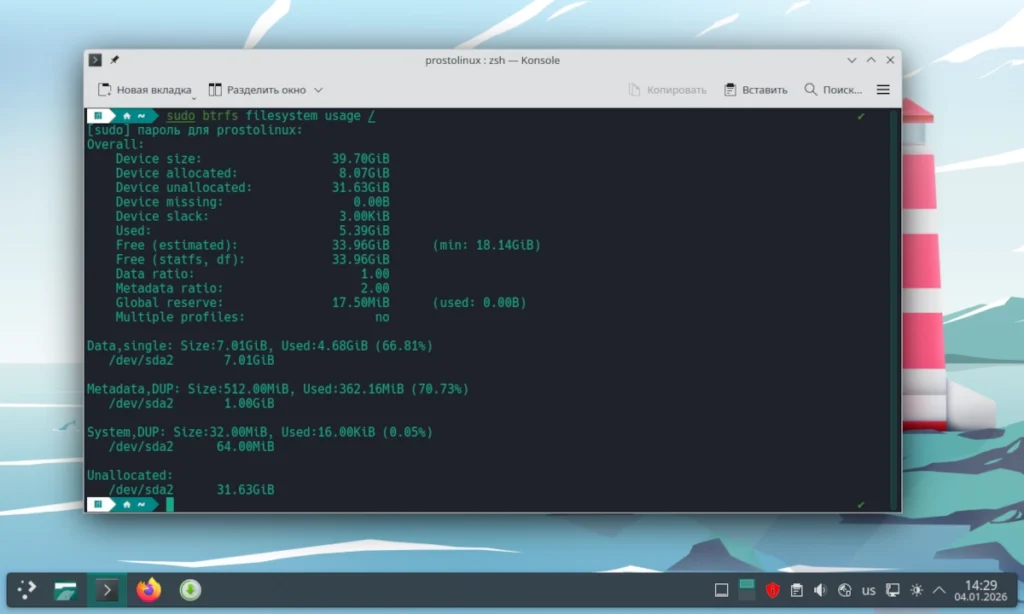This screenshot has height=614, width=1024.
Task: Click the 'Device unallocated:' line
Action: click(252, 187)
